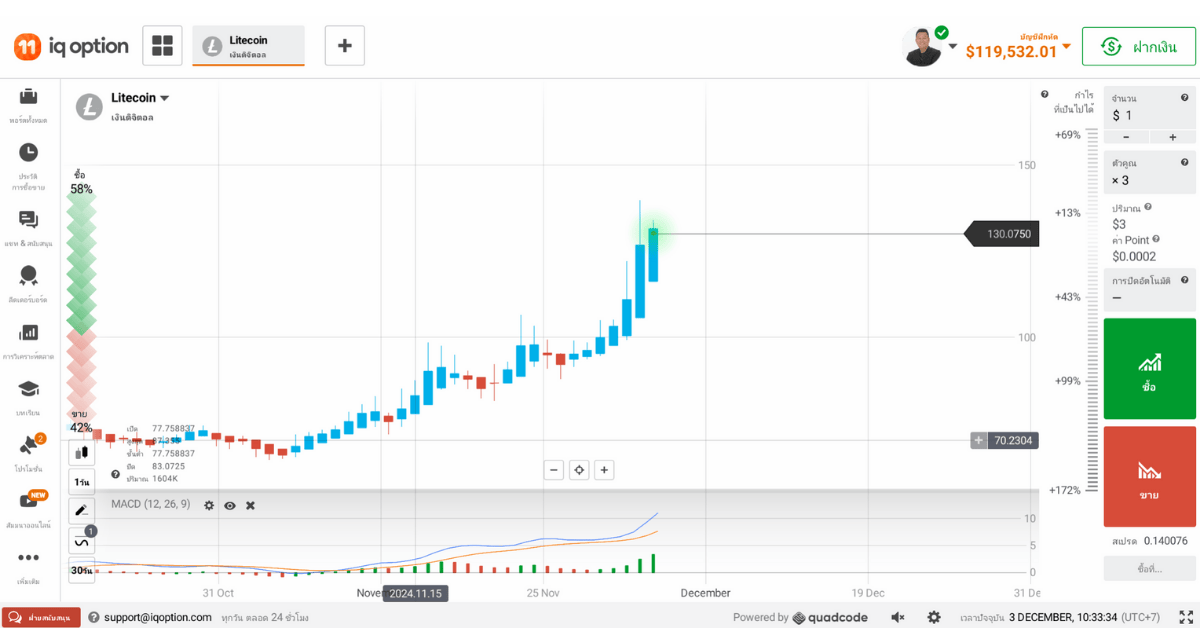
Task: Add a new asset tab with plus
Action: 345,46
